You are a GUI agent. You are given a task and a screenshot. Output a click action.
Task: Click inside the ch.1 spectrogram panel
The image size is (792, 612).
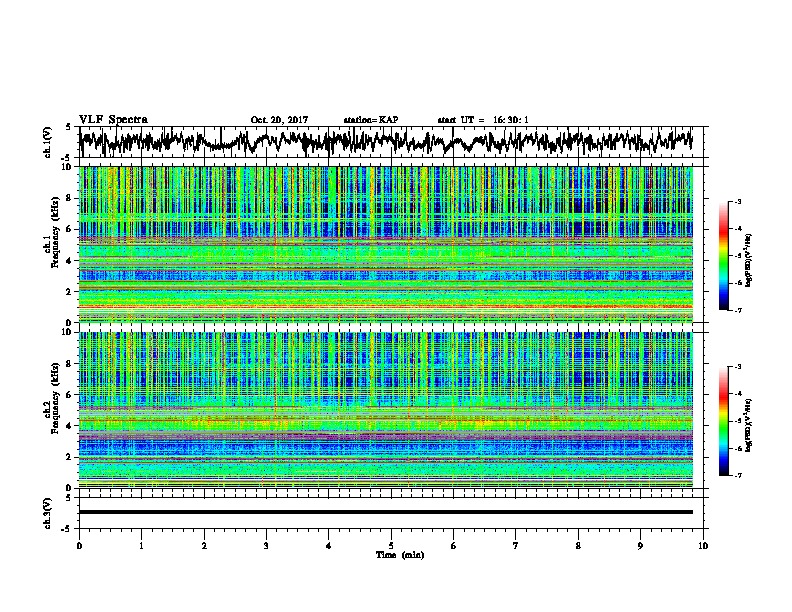tap(386, 244)
